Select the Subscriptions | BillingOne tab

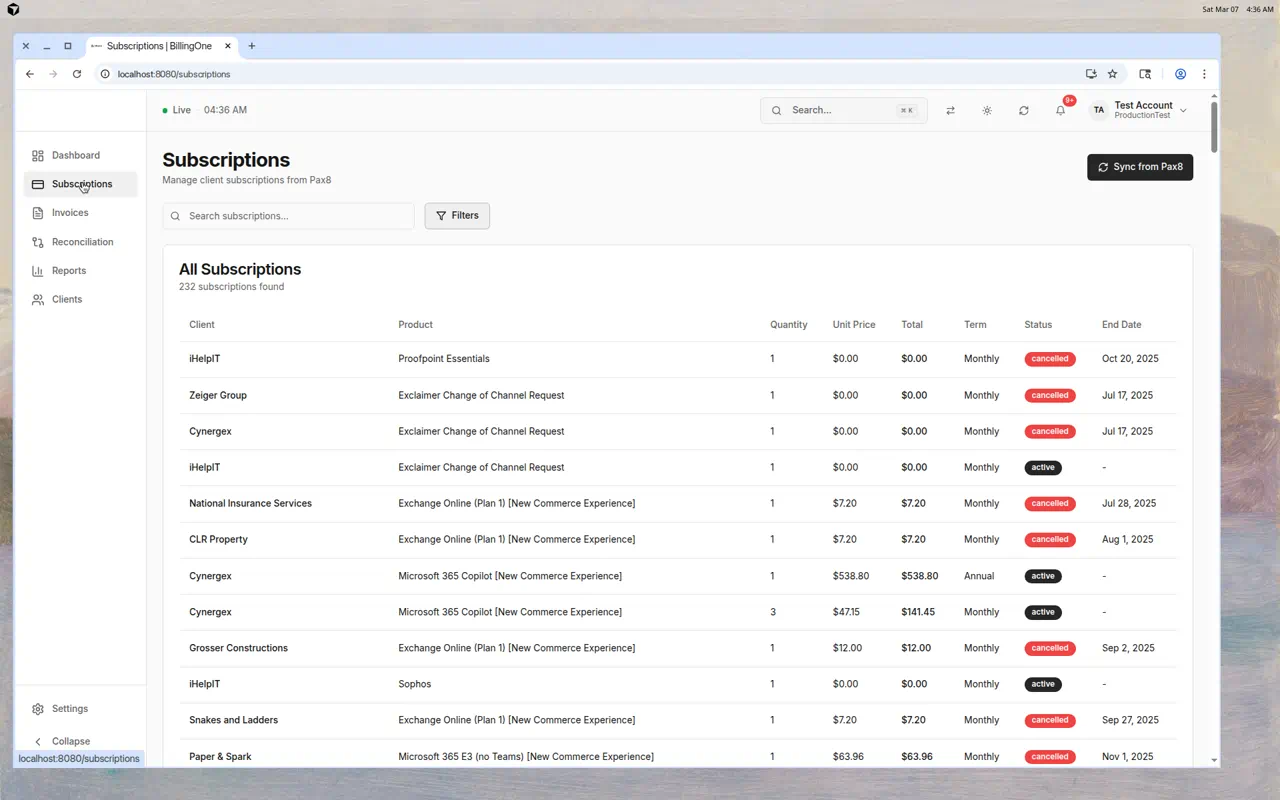[160, 46]
